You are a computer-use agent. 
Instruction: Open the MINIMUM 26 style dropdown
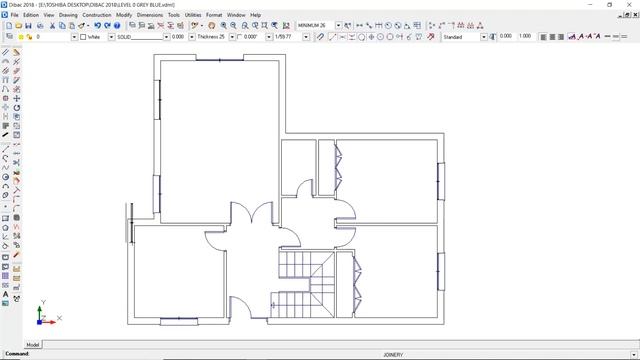(338, 25)
